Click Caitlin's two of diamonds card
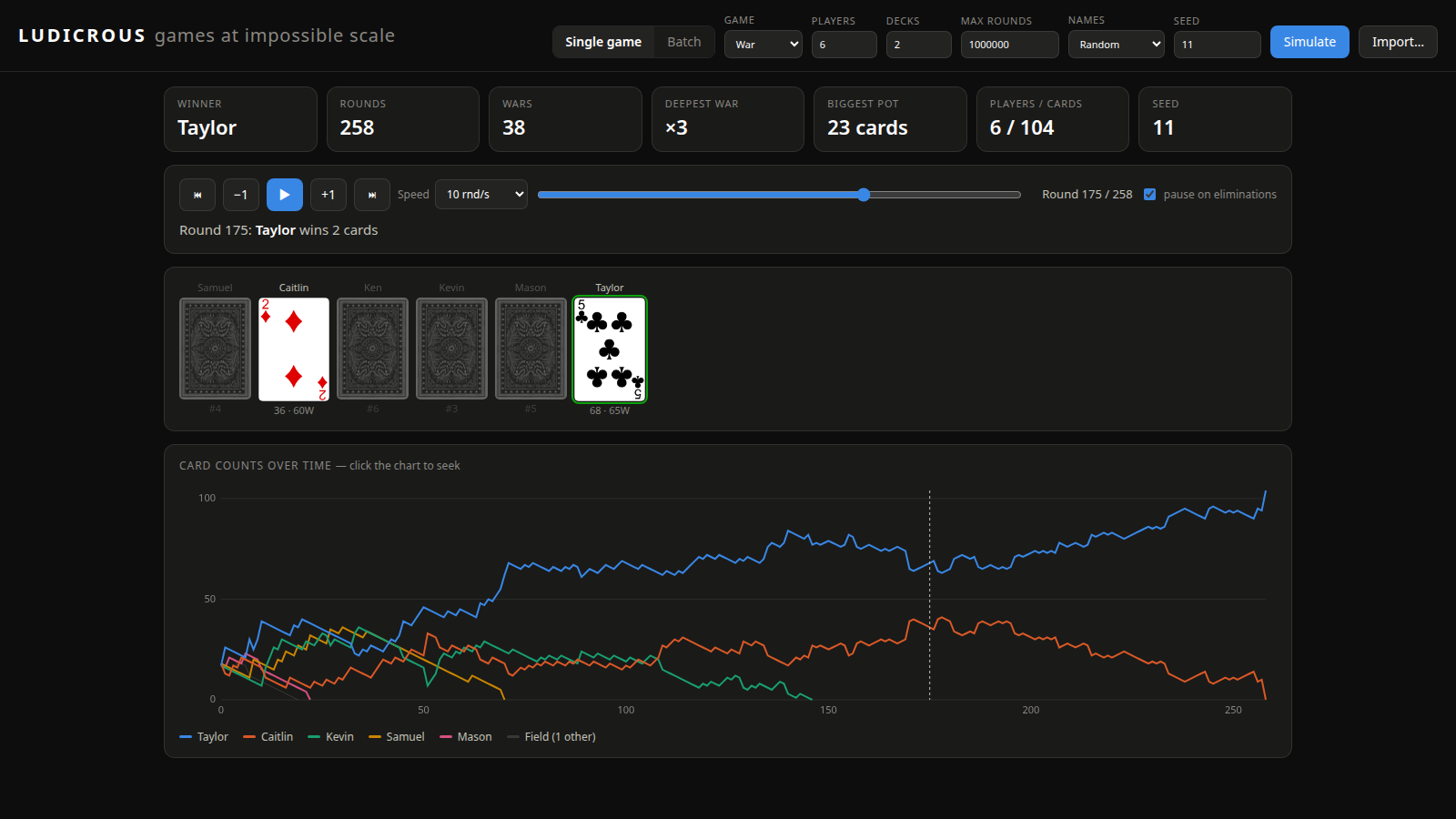The height and width of the screenshot is (819, 1456). [x=294, y=349]
